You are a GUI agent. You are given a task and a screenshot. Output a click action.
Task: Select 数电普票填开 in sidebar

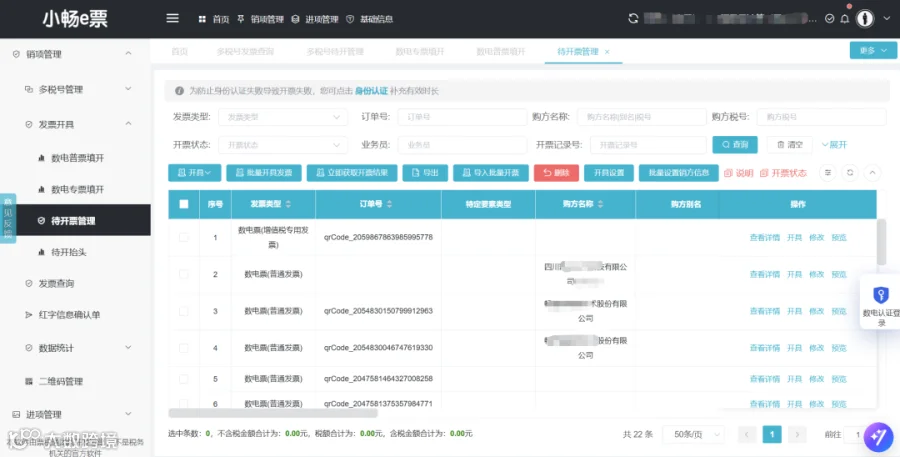(x=75, y=158)
